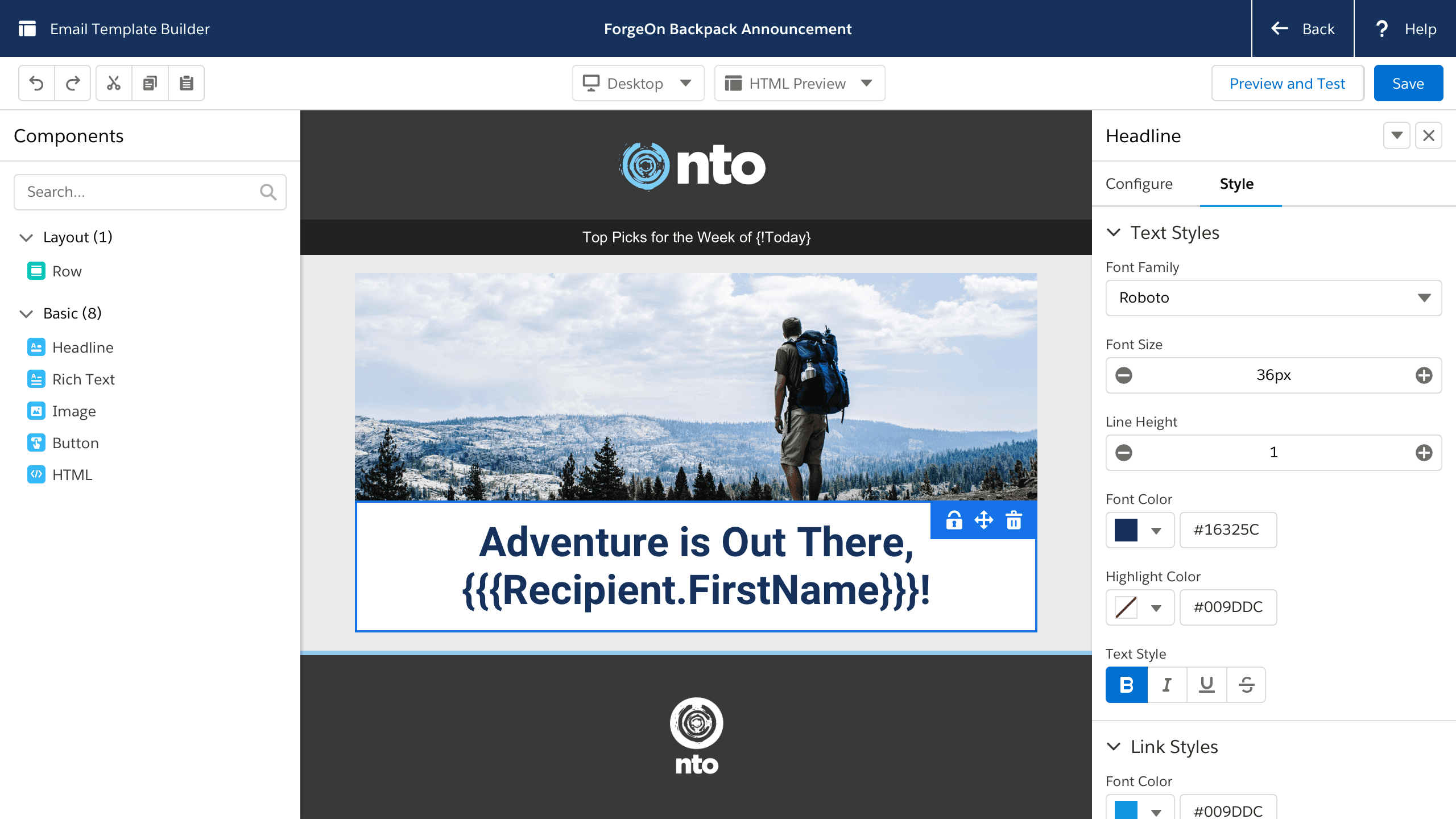Click the move handle on headline block
This screenshot has height=819, width=1456.
pos(983,520)
